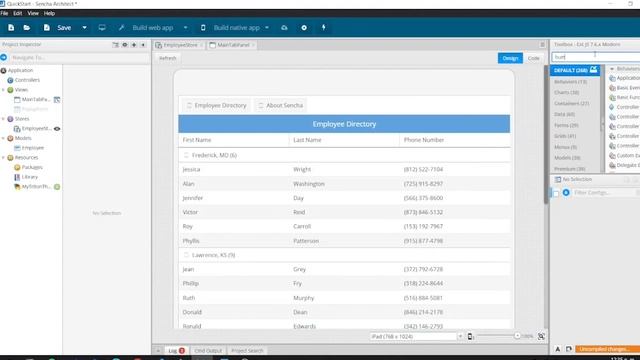Click the rotate device orientation icon
Viewport: 640px width, 360px height.
[471, 336]
